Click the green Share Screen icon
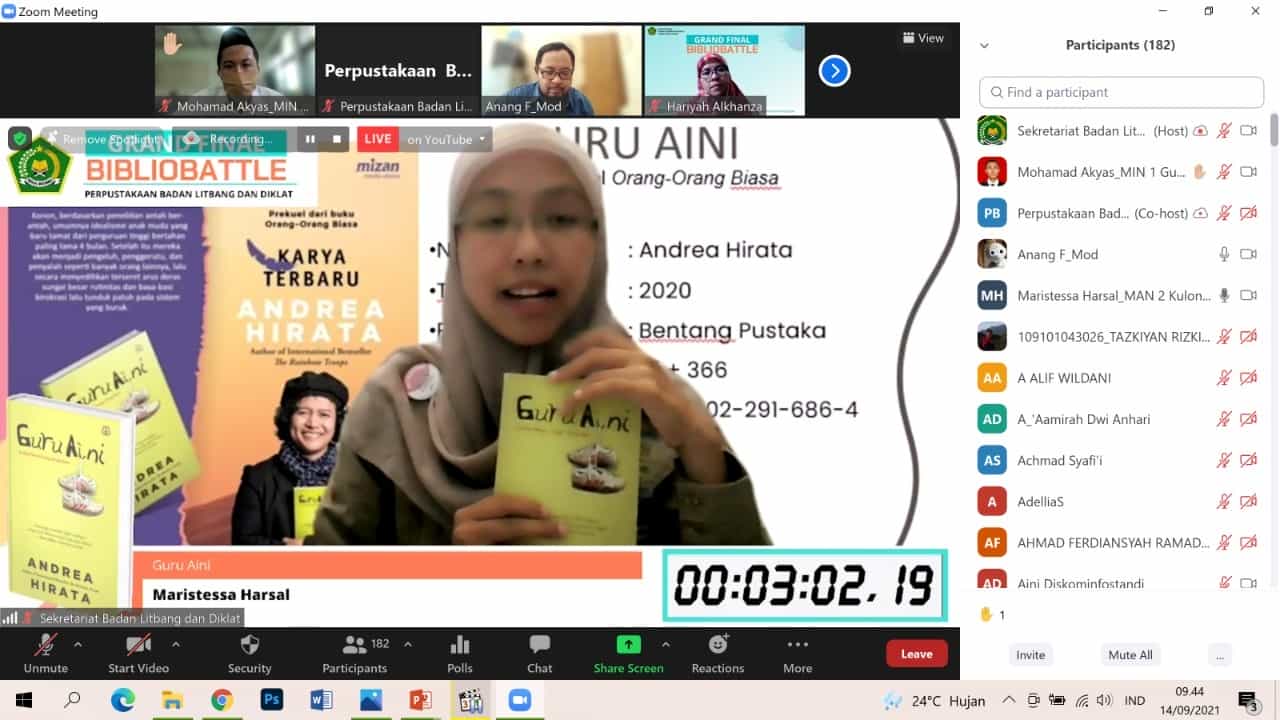This screenshot has width=1280, height=720. tap(629, 645)
